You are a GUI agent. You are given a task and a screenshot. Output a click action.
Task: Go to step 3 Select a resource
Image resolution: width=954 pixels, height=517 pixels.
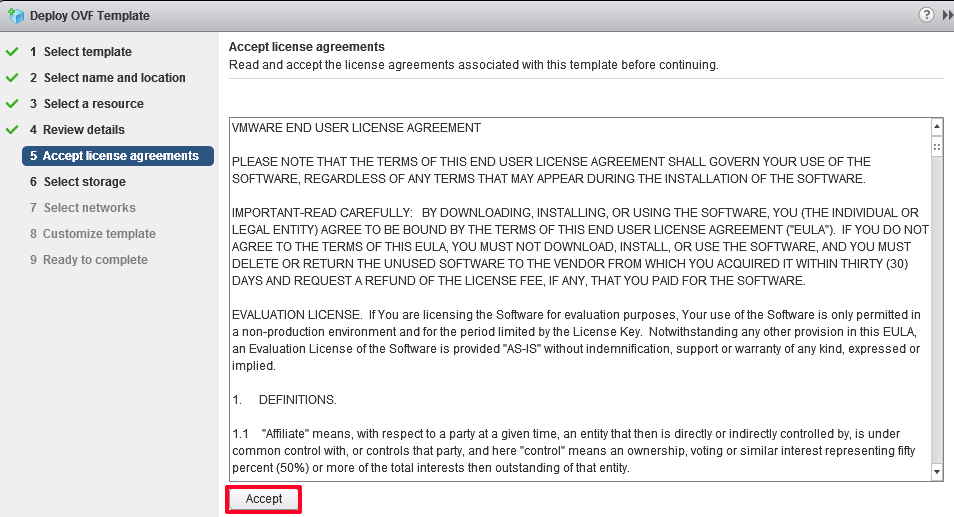(86, 104)
